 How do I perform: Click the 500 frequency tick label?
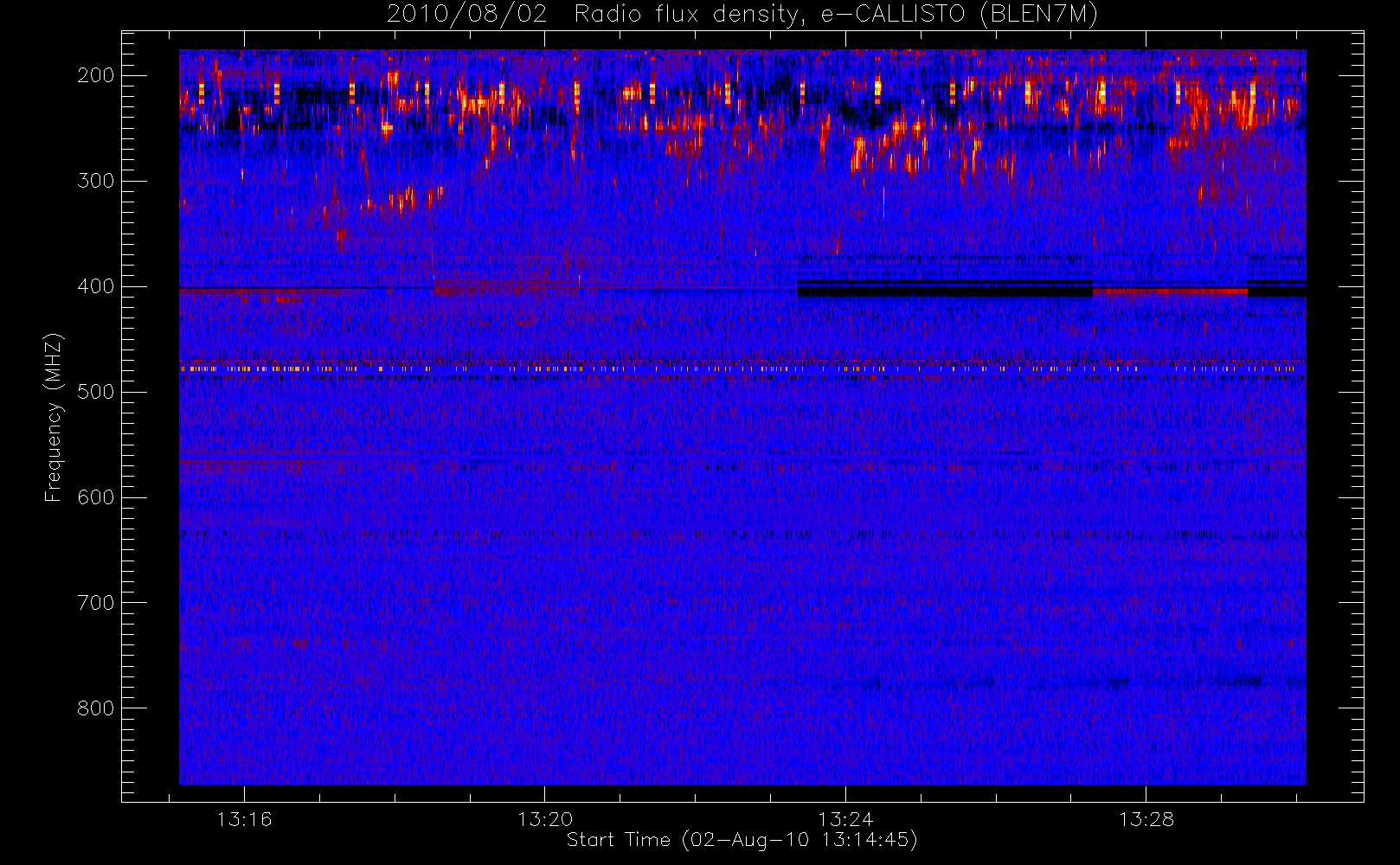96,392
